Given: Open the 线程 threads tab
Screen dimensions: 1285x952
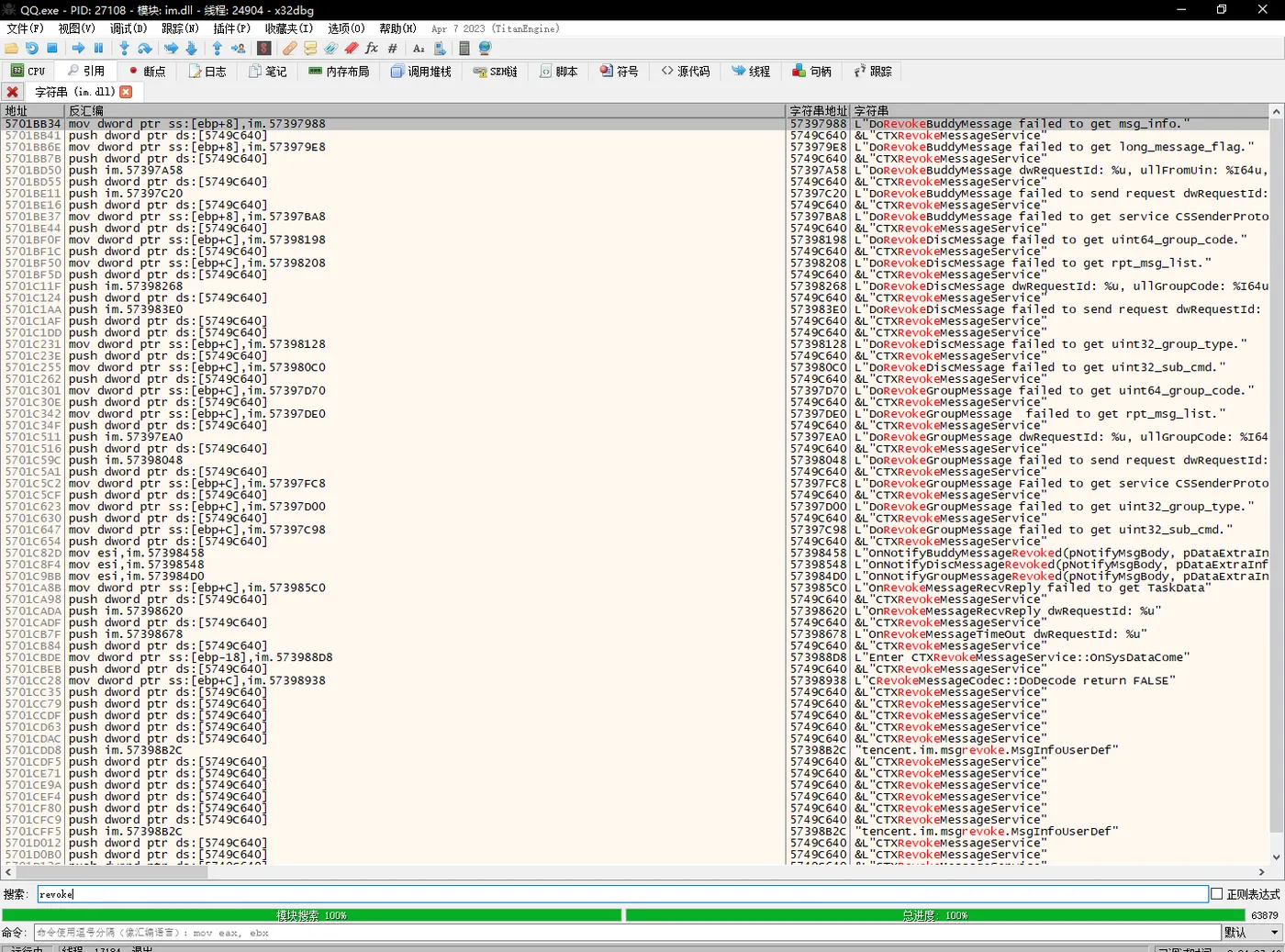Looking at the screenshot, I should click(752, 71).
